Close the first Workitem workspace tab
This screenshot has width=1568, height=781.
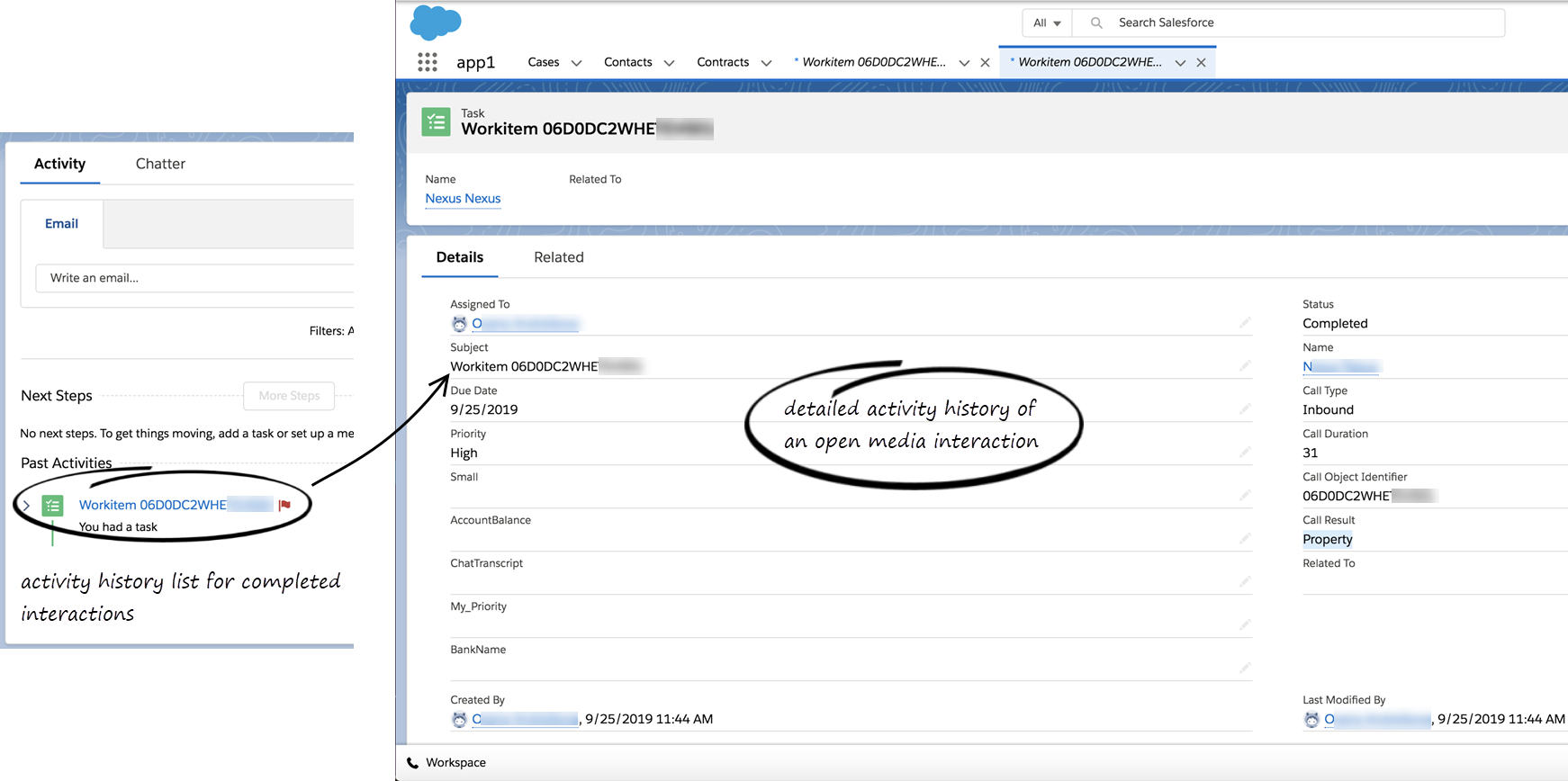985,63
